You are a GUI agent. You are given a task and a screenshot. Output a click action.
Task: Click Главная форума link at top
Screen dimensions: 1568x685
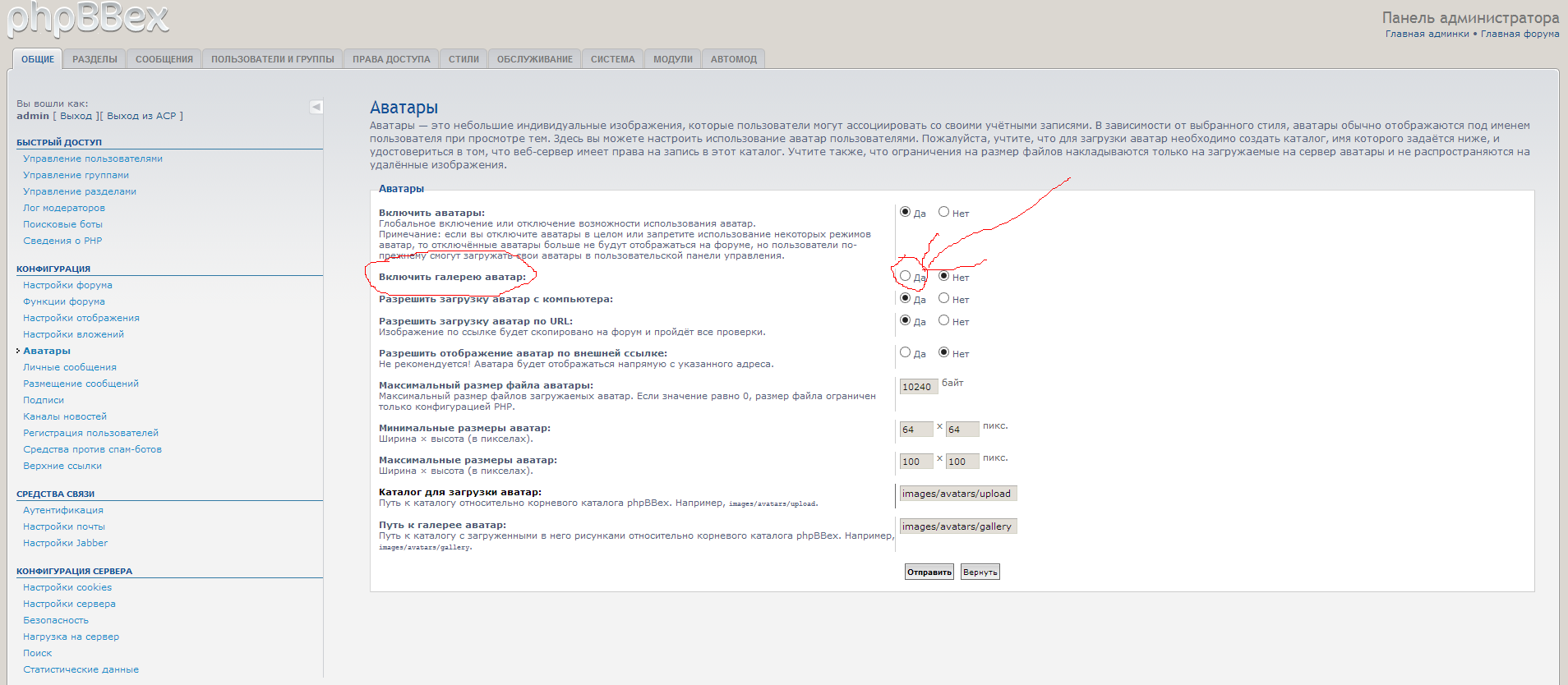point(1520,34)
